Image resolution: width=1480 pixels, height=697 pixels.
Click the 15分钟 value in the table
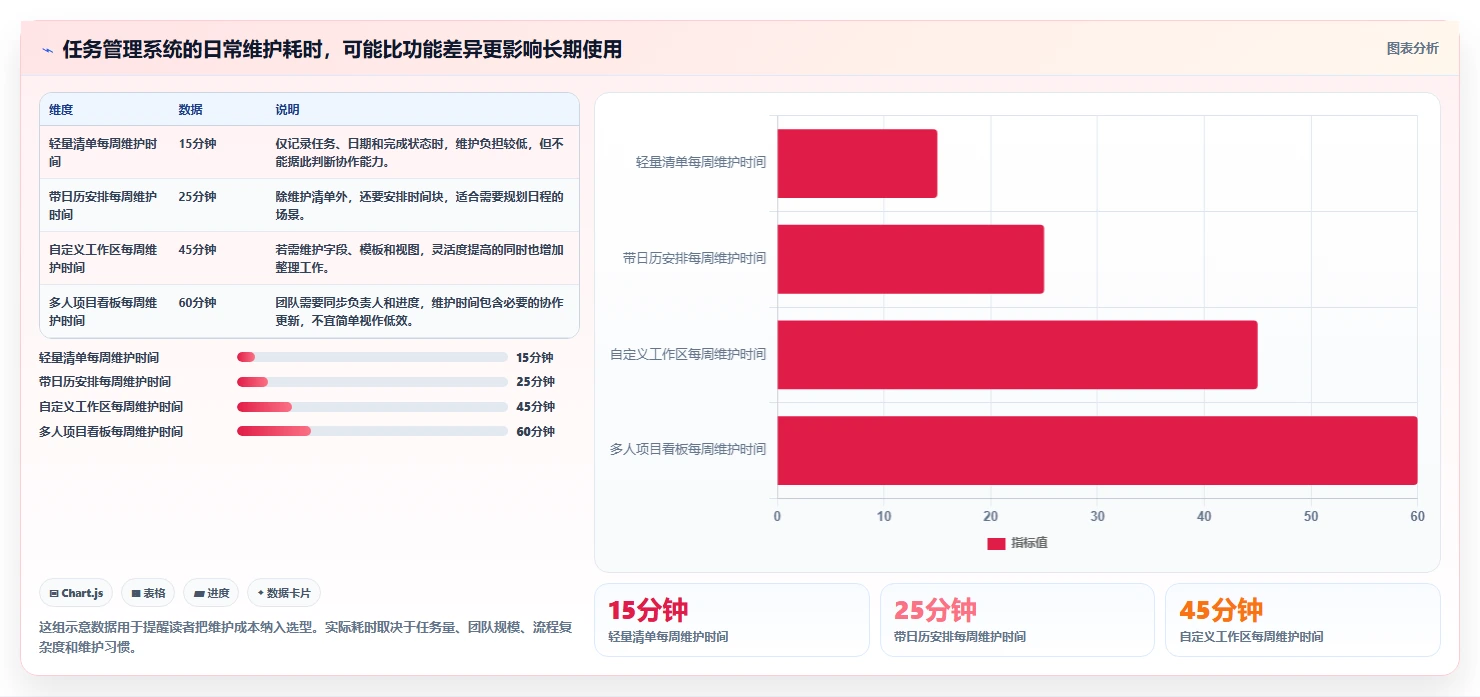click(x=198, y=144)
